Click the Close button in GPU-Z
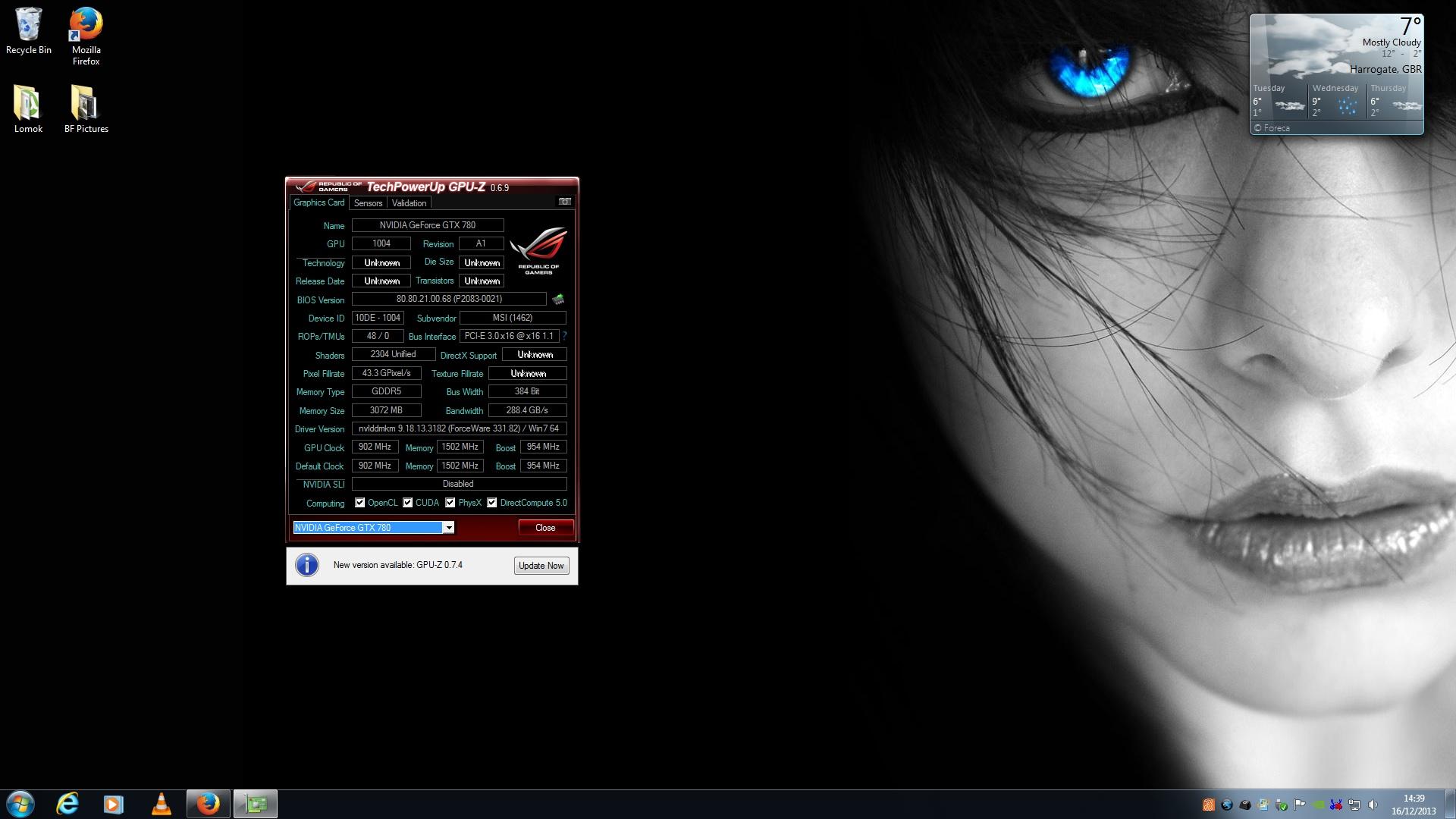The width and height of the screenshot is (1456, 819). pos(545,528)
